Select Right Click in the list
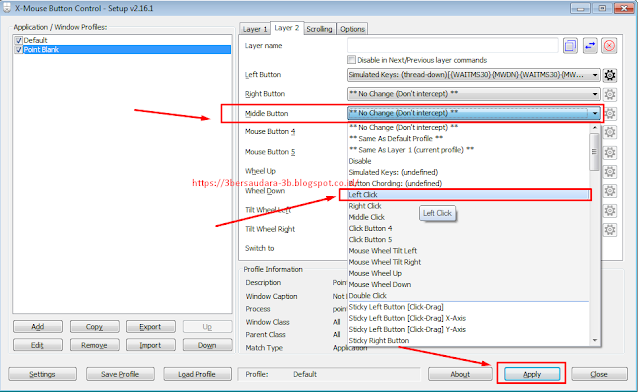 tap(468, 206)
